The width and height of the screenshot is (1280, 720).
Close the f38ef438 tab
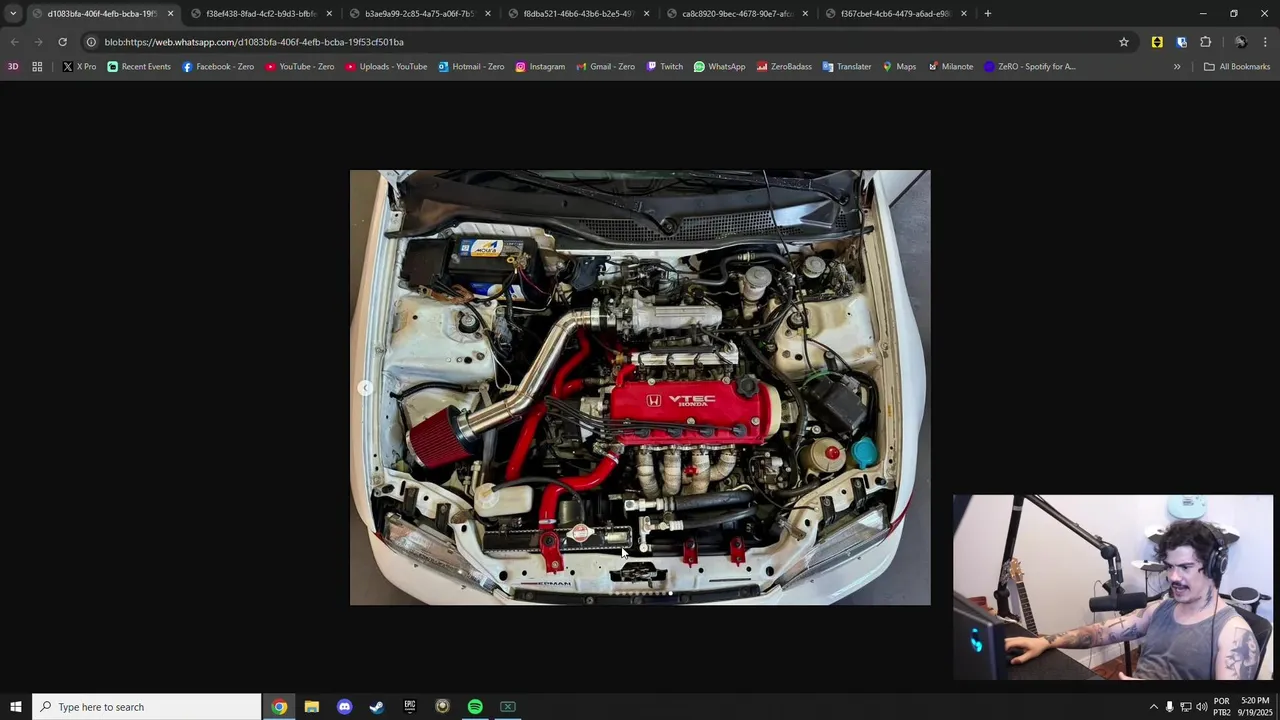[x=329, y=14]
